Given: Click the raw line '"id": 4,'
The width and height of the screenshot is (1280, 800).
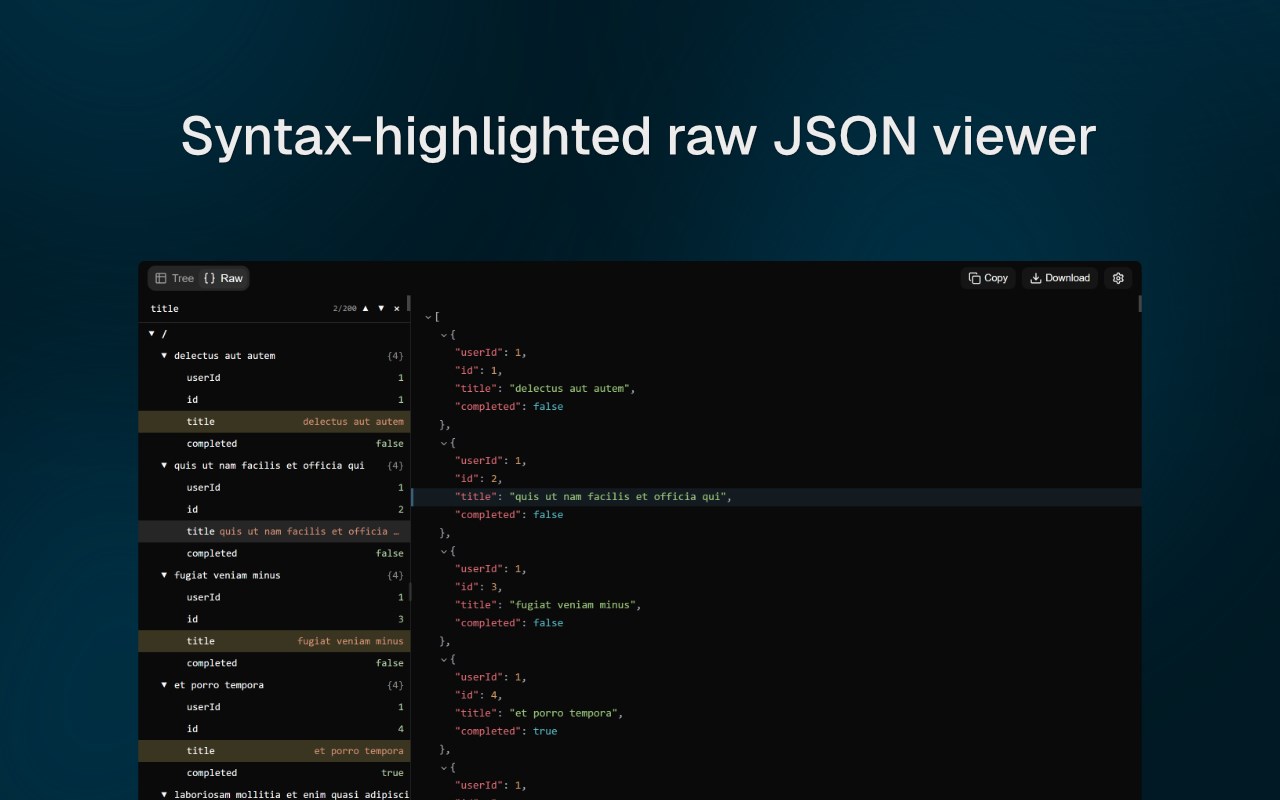Looking at the screenshot, I should pos(479,695).
